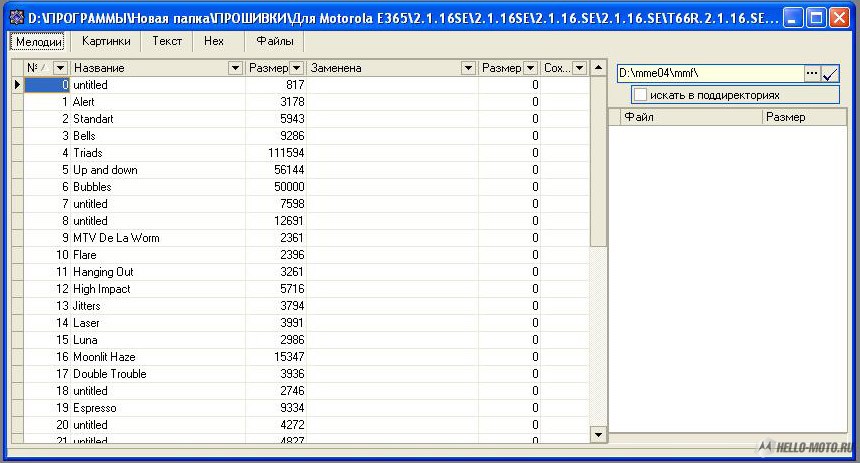
Task: Click the application icon in title bar
Action: click(x=16, y=18)
